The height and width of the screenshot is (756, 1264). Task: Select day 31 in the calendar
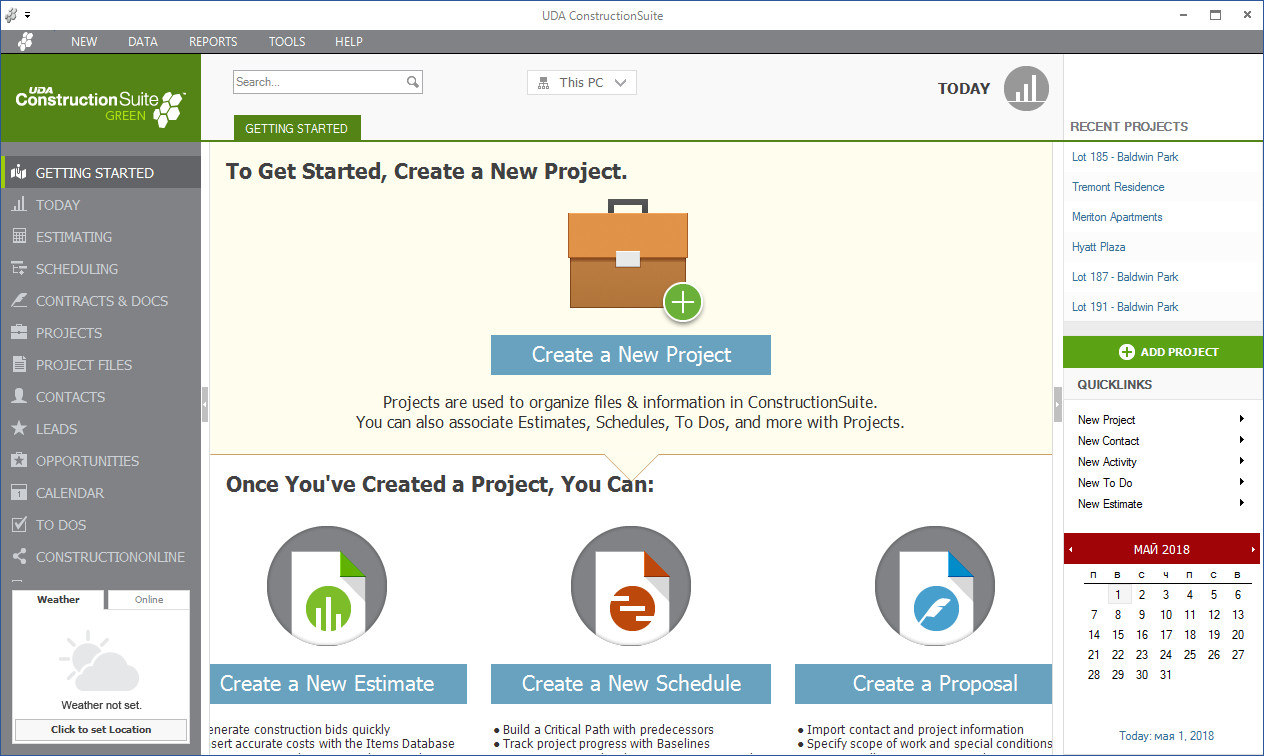1166,675
